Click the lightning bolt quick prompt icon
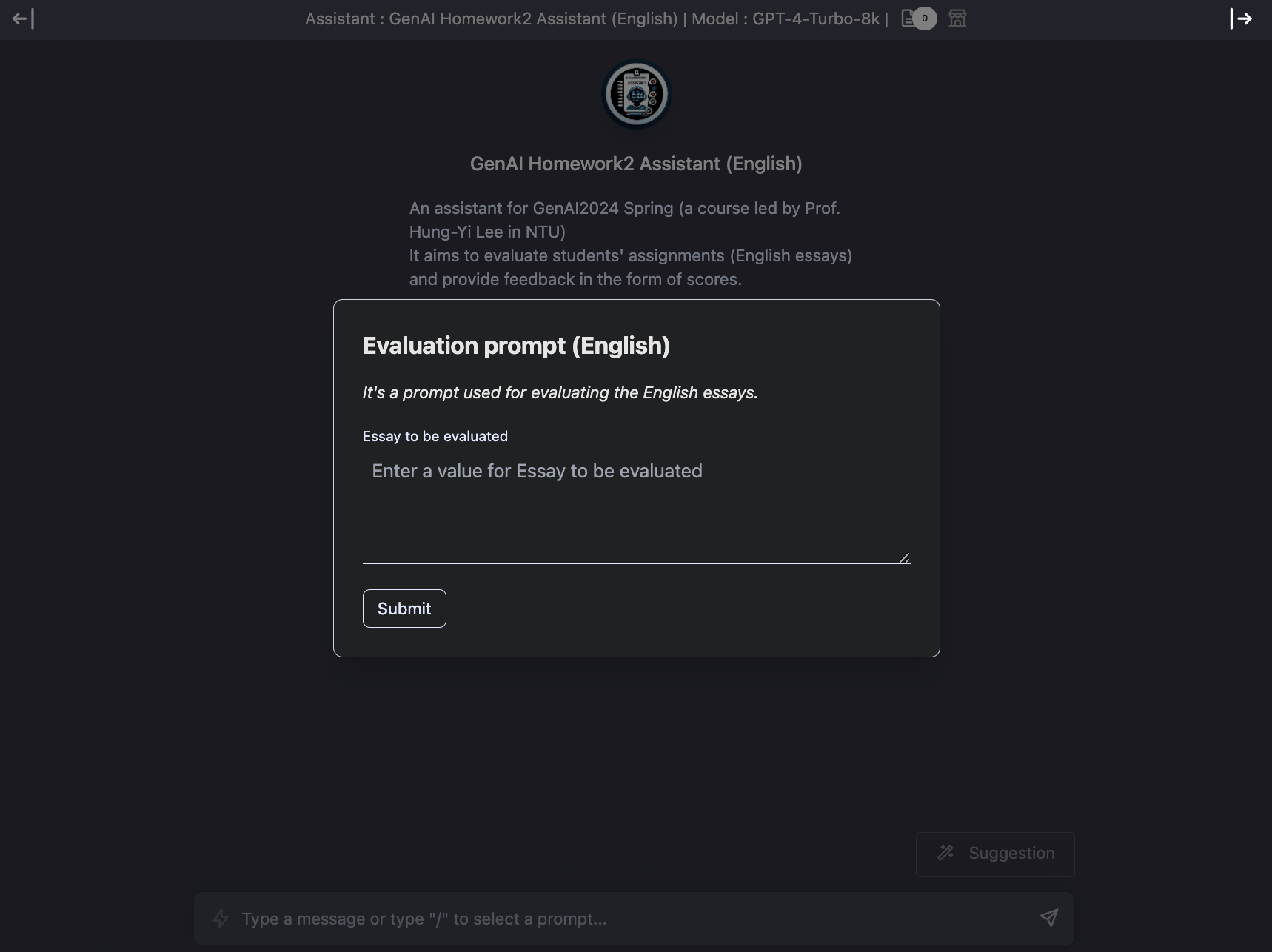 (221, 919)
